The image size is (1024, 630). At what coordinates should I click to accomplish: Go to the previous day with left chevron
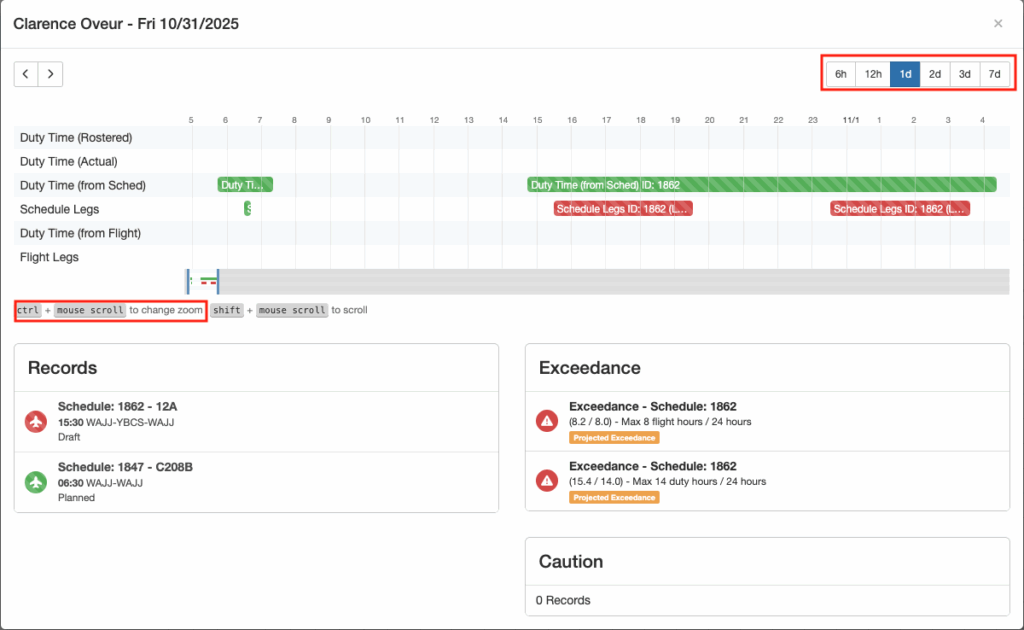point(26,73)
